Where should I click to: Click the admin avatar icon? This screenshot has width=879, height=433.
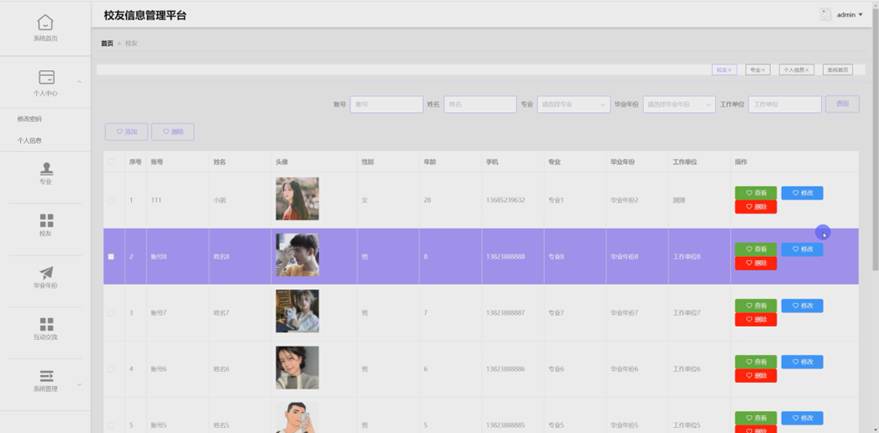(825, 15)
